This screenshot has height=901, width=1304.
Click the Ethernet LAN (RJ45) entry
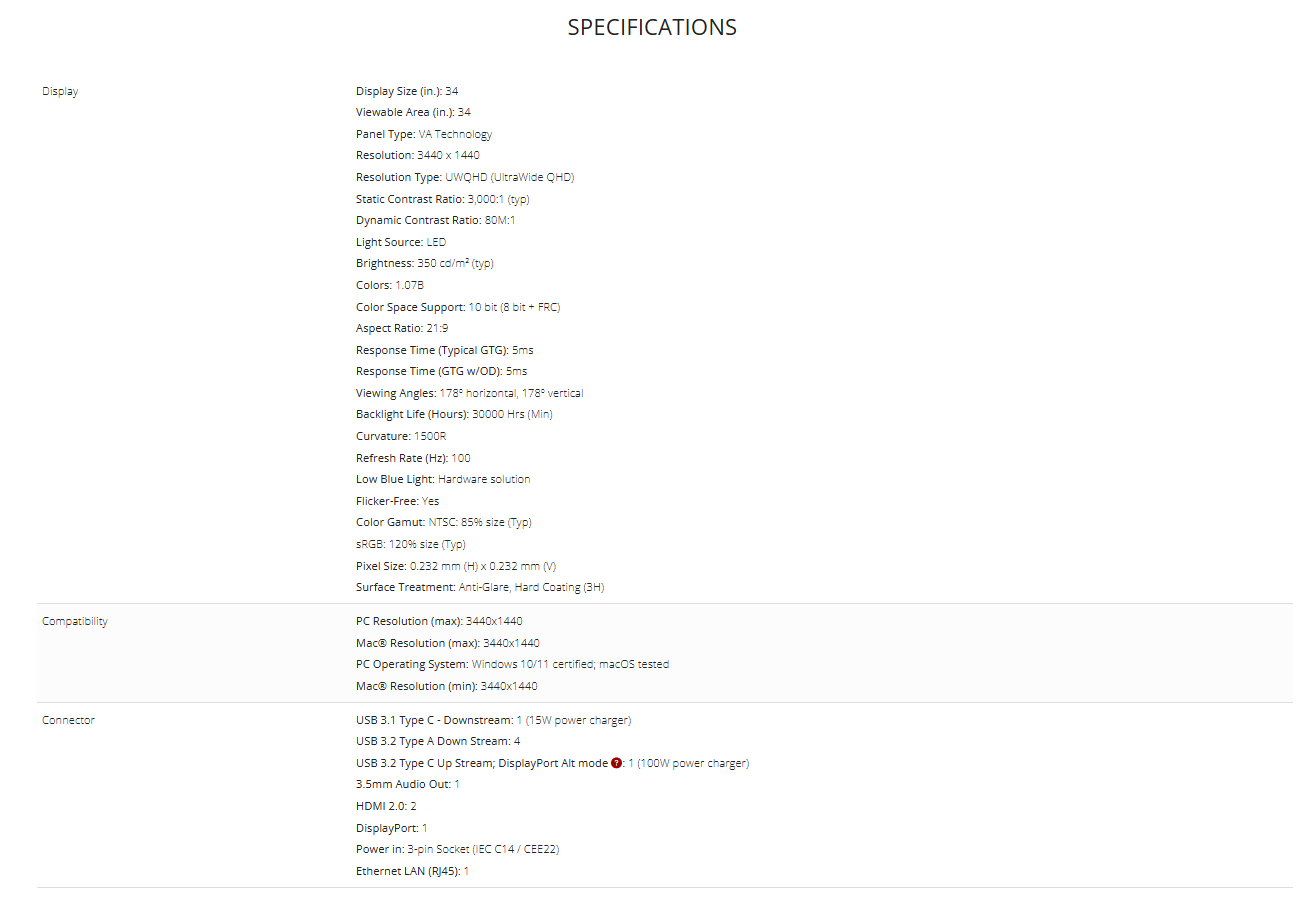(x=412, y=871)
